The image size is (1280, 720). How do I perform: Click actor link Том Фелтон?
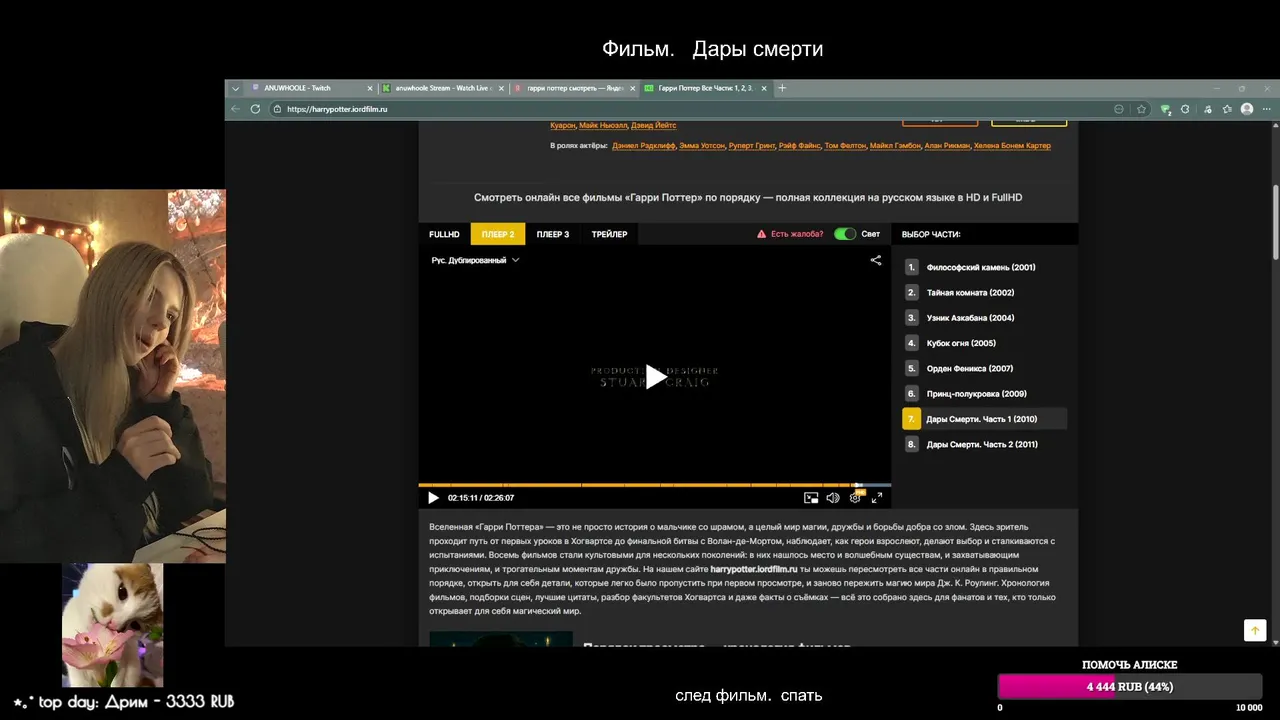click(845, 146)
